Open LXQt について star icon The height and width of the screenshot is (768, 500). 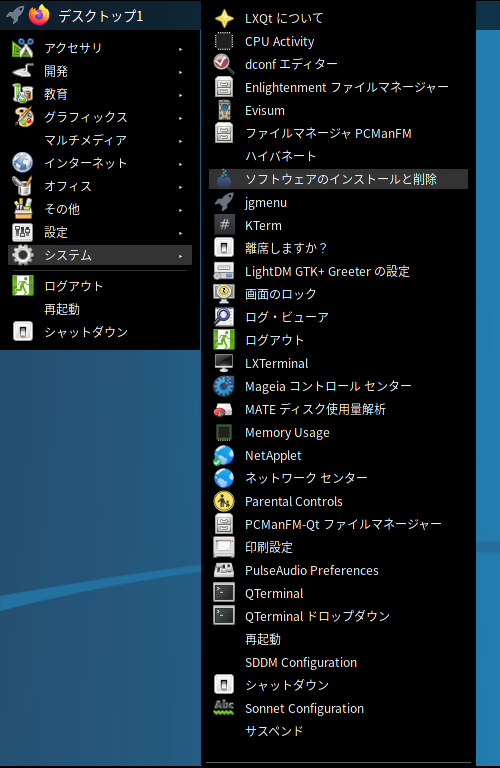tap(224, 18)
